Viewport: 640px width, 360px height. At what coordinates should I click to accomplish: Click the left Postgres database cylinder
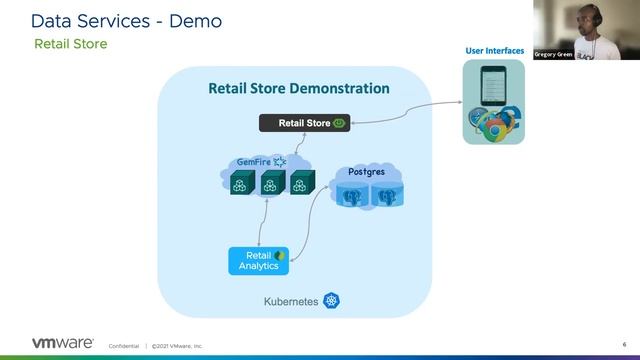point(351,194)
